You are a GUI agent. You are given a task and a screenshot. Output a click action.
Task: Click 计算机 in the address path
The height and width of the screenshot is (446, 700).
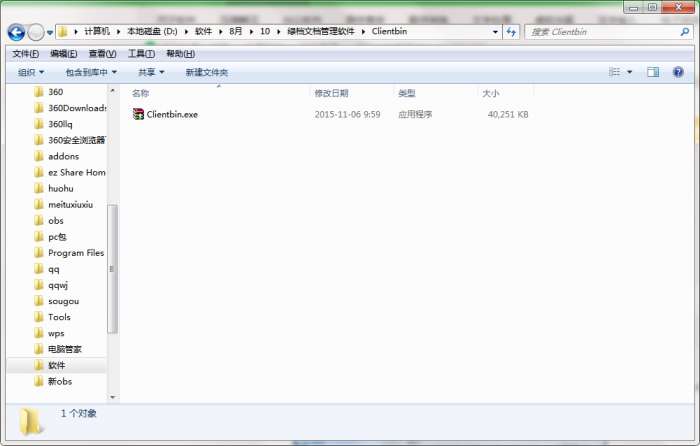click(x=97, y=32)
